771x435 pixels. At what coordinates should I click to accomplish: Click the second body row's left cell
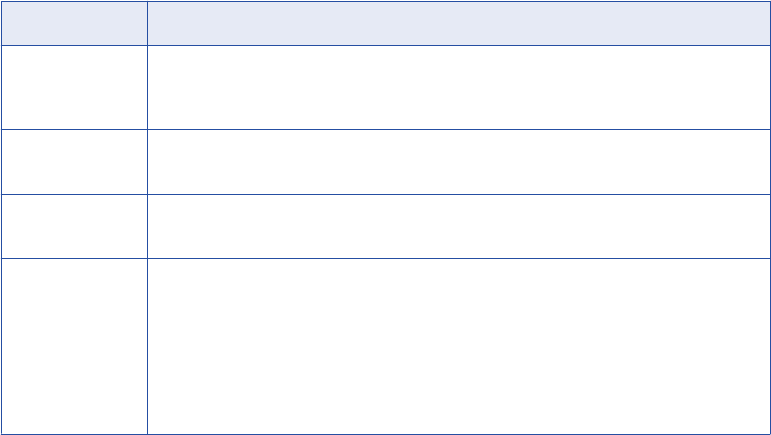[74, 162]
